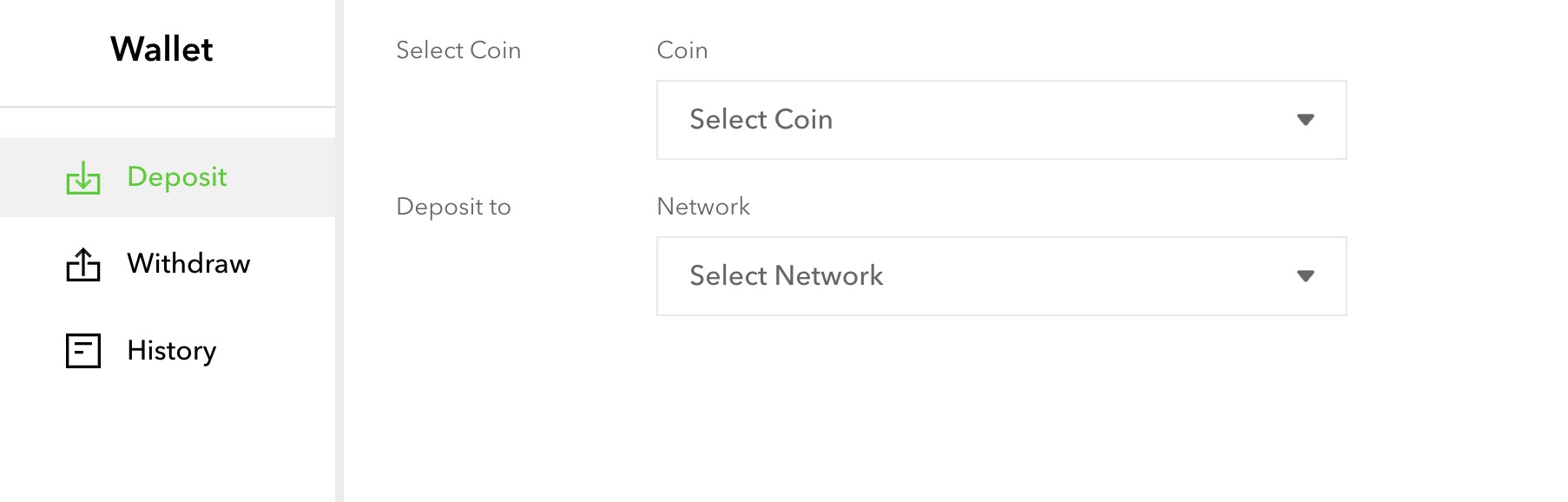Click the gray vertical sidebar divider bar
The height and width of the screenshot is (502, 1568).
click(x=339, y=251)
